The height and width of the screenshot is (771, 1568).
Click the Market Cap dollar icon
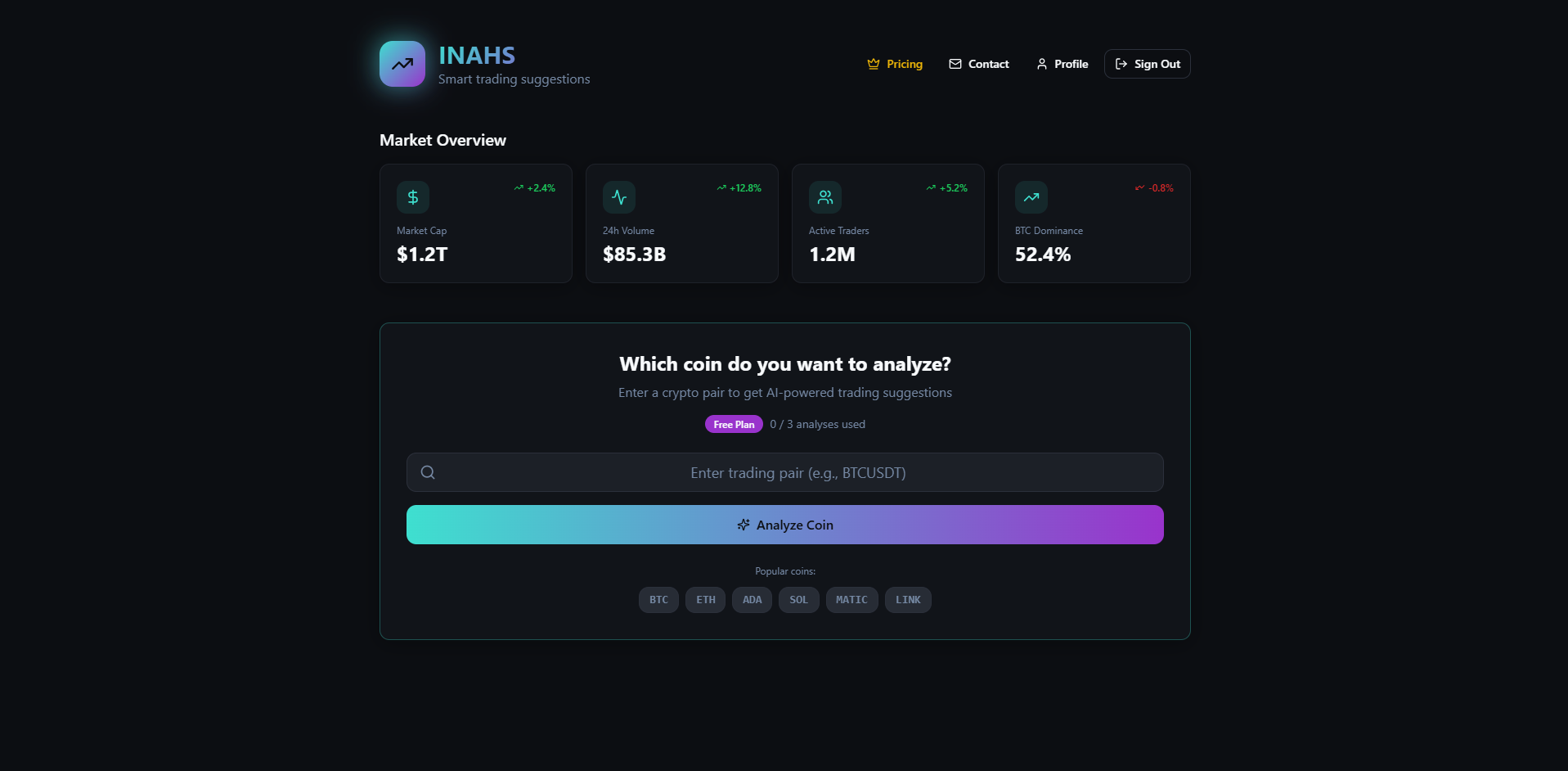coord(412,196)
